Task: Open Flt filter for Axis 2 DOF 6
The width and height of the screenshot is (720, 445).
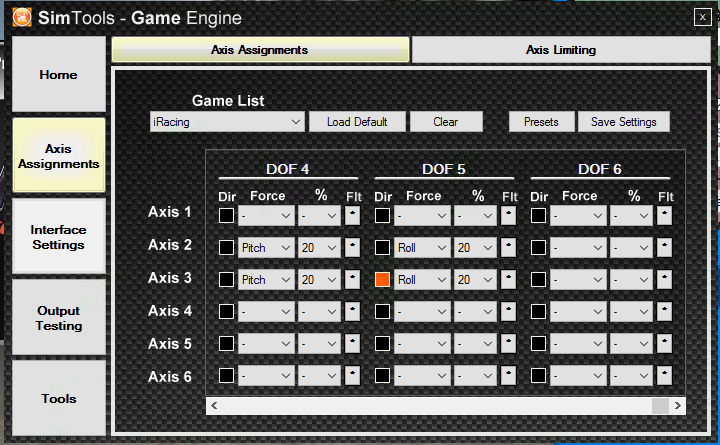Action: coord(664,248)
